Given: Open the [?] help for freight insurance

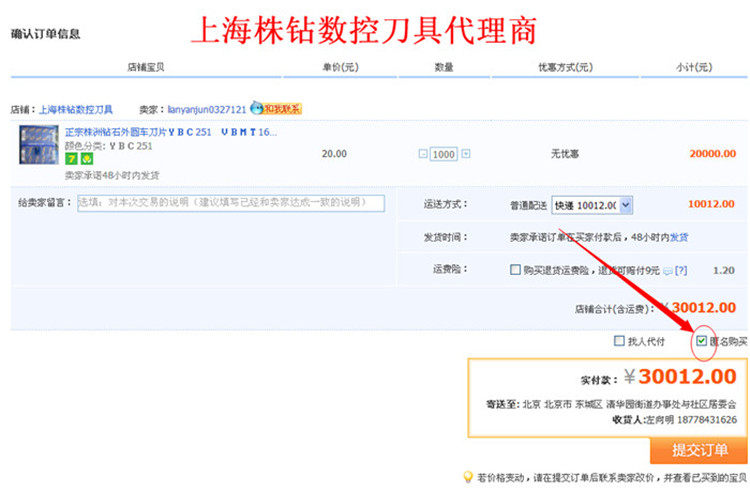Looking at the screenshot, I should pos(681,270).
